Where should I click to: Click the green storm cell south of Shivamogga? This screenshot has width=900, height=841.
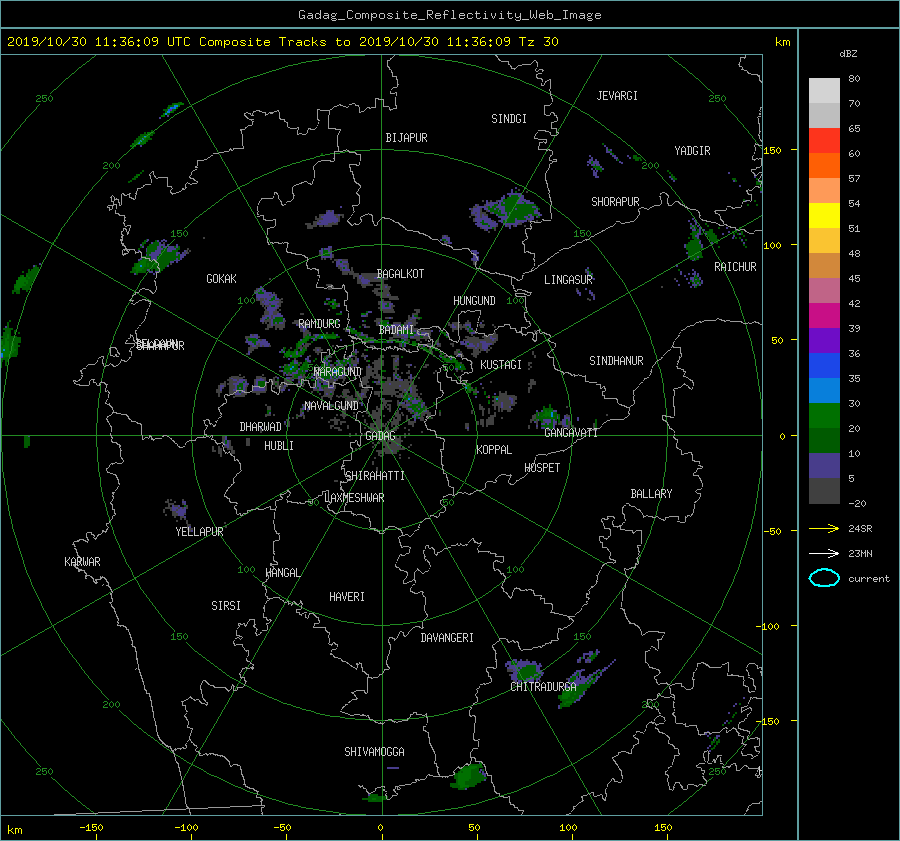coord(469,776)
